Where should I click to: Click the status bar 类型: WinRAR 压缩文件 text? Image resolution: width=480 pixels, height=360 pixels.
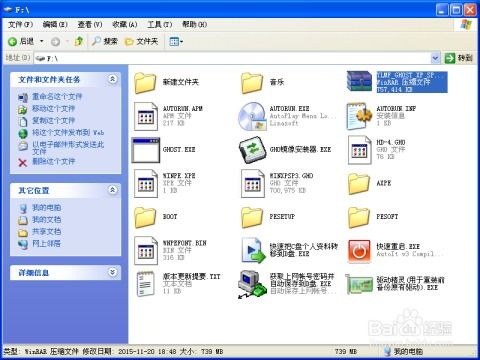(41, 351)
